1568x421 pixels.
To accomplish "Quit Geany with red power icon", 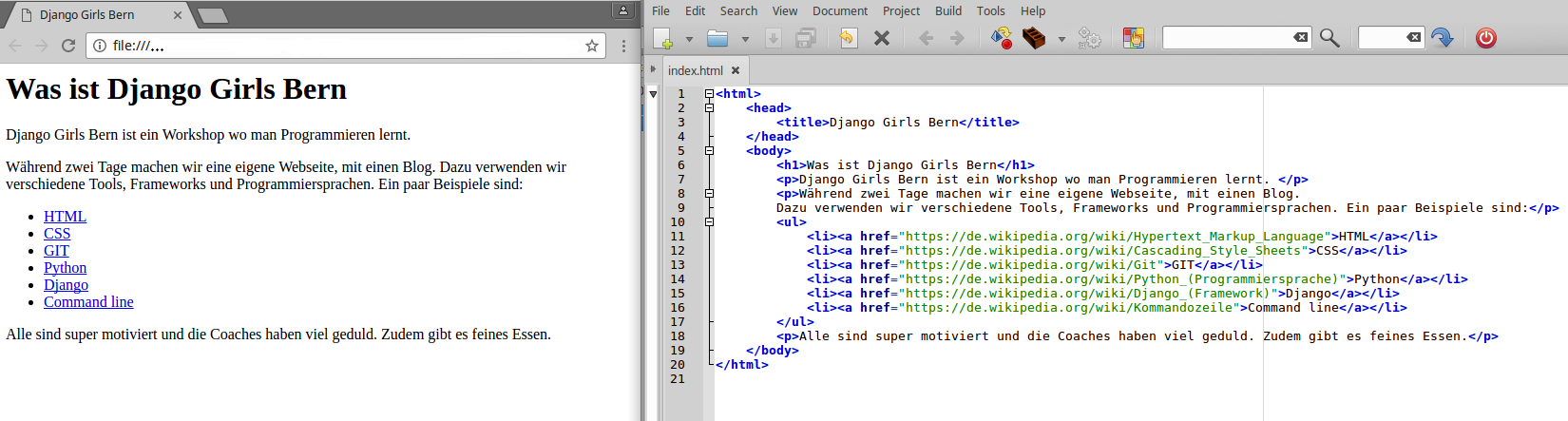I will click(x=1486, y=38).
